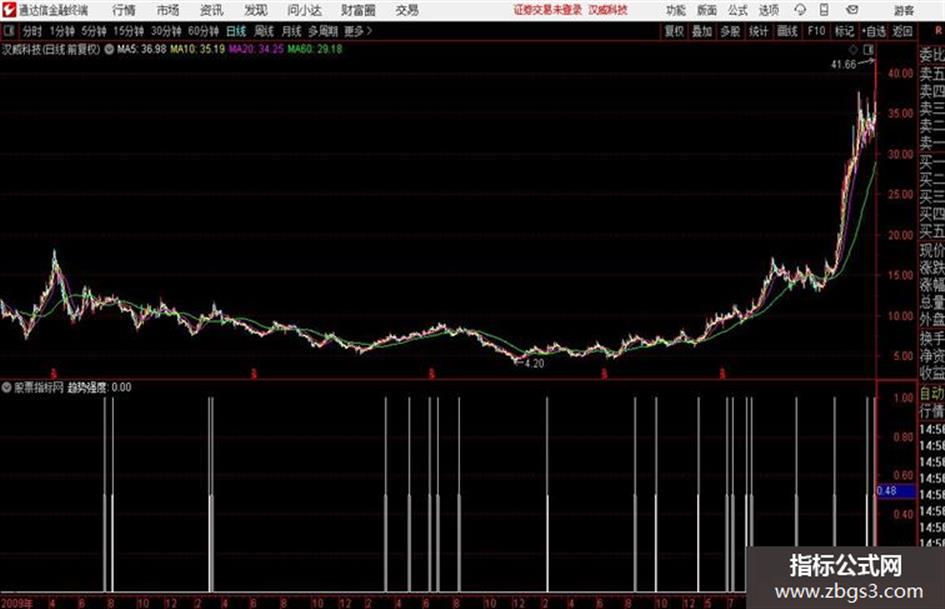Click the 汉威科技 stock name in the title bar
This screenshot has height=609, width=945.
[x=608, y=10]
